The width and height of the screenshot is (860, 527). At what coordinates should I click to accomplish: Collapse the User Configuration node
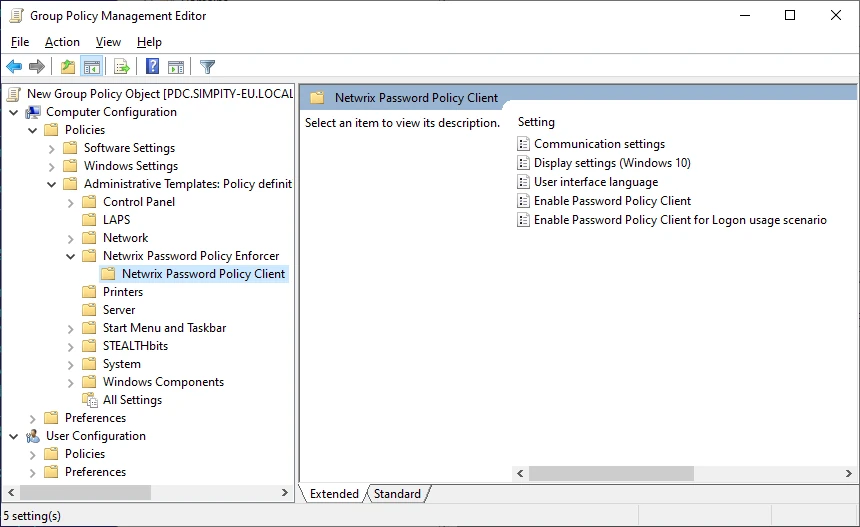pyautogui.click(x=14, y=437)
